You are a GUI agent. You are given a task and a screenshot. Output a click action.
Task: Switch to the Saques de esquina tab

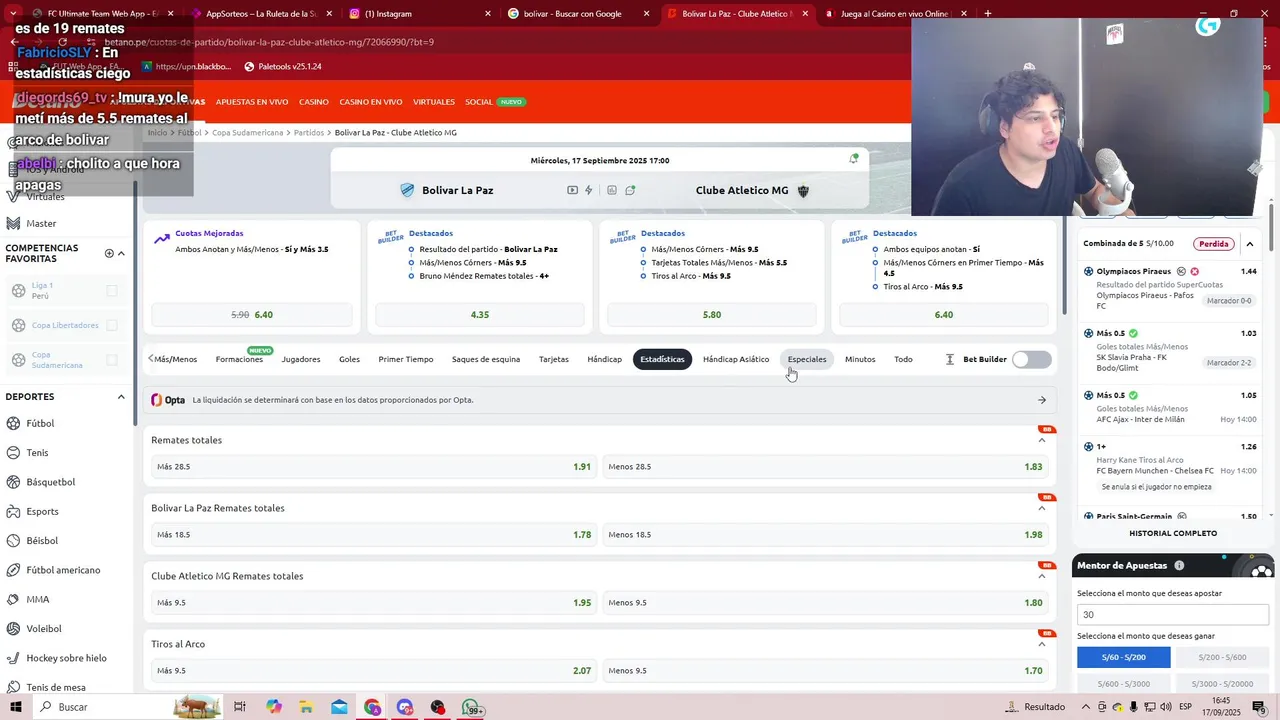click(x=486, y=359)
